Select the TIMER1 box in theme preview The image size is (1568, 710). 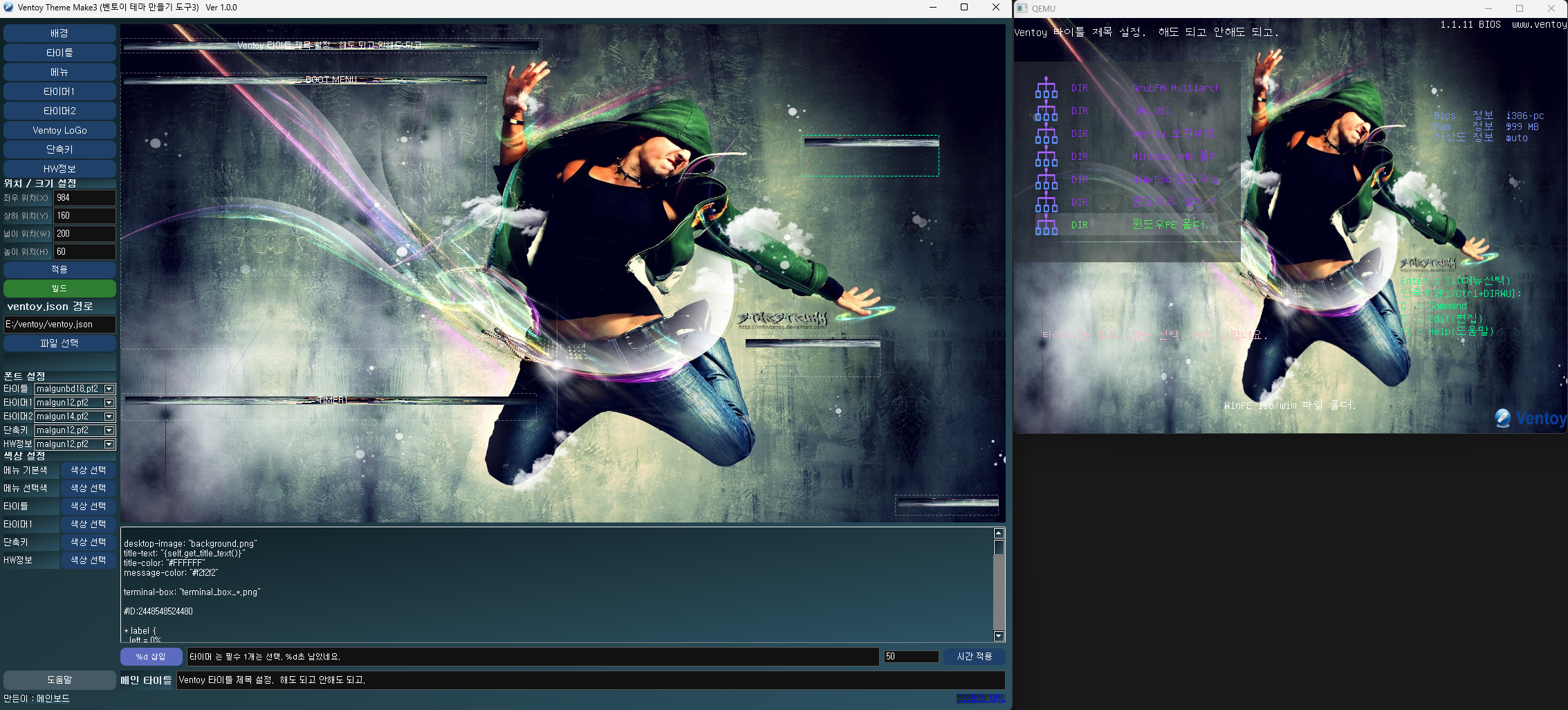click(329, 407)
